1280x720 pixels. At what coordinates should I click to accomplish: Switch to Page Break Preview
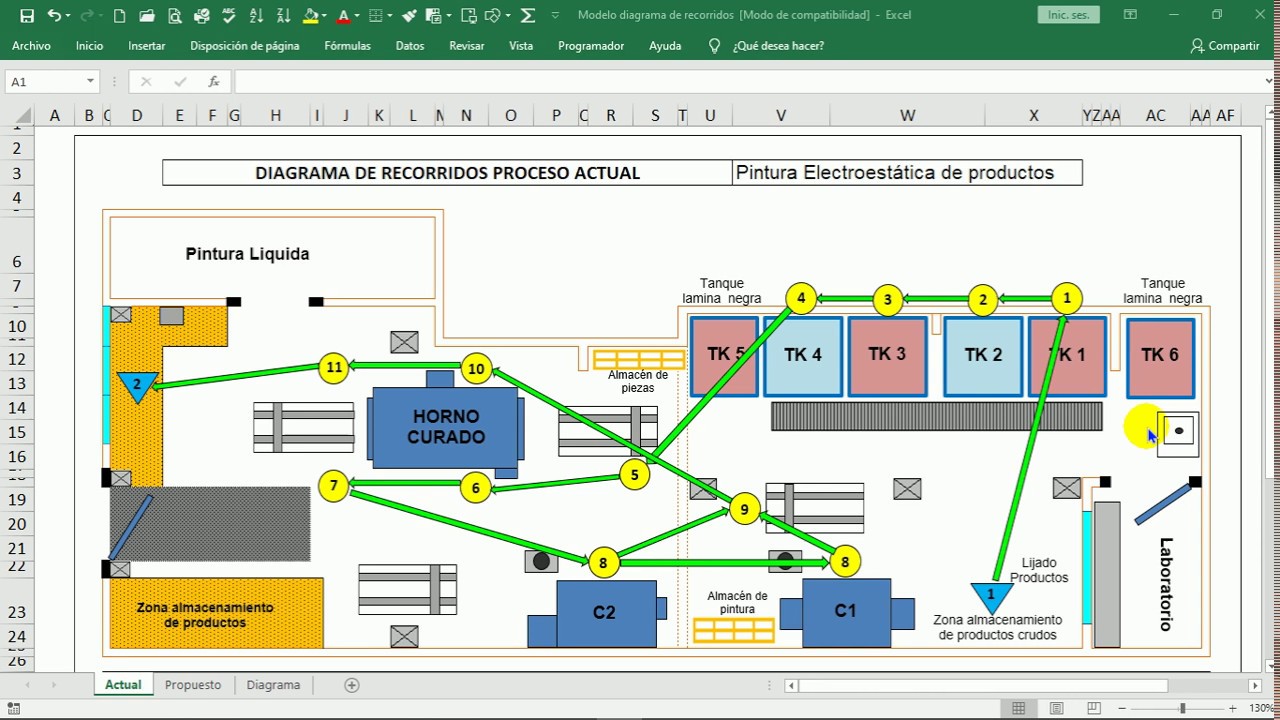point(1093,708)
